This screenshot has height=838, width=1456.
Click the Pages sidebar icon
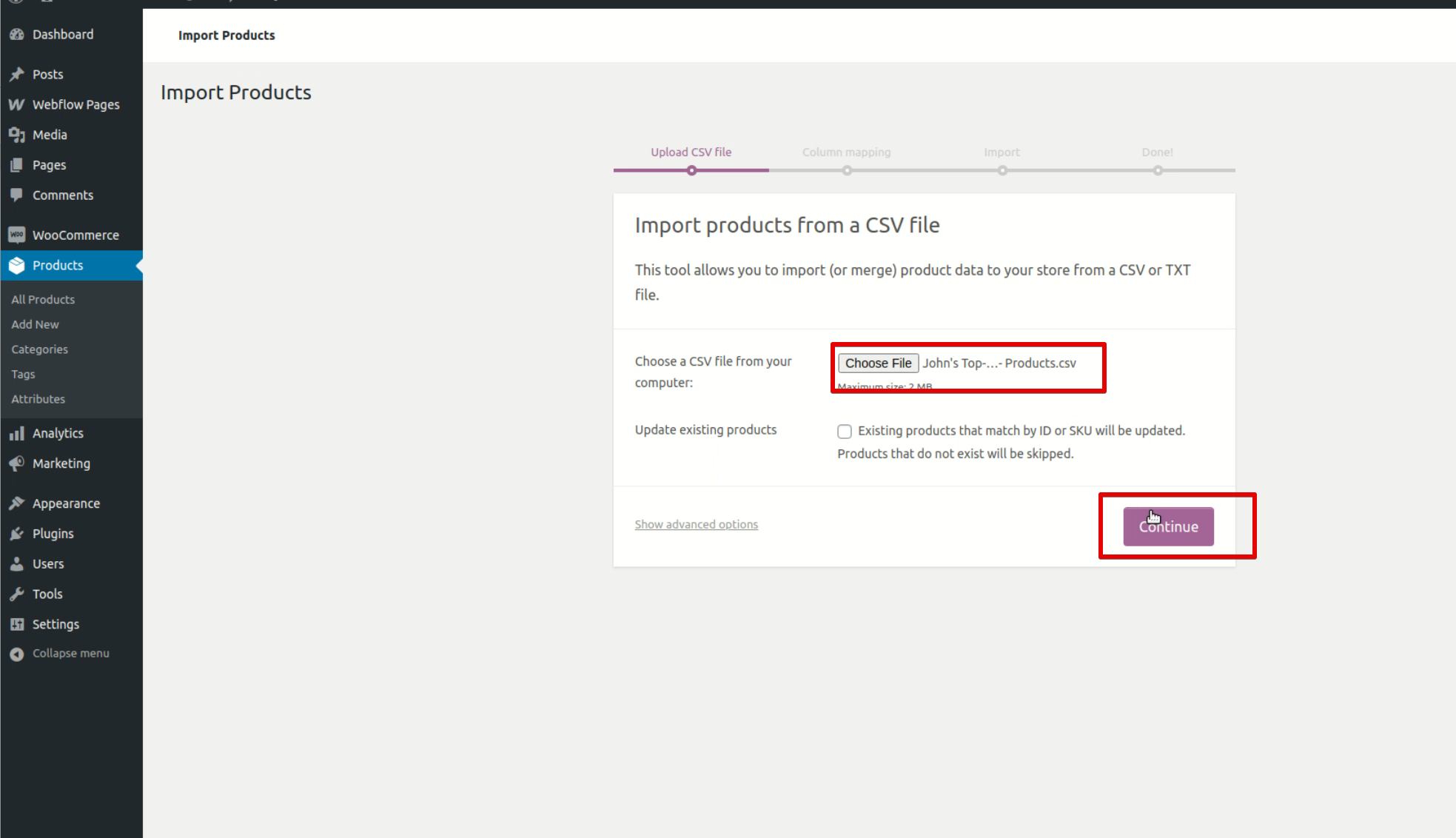point(16,165)
